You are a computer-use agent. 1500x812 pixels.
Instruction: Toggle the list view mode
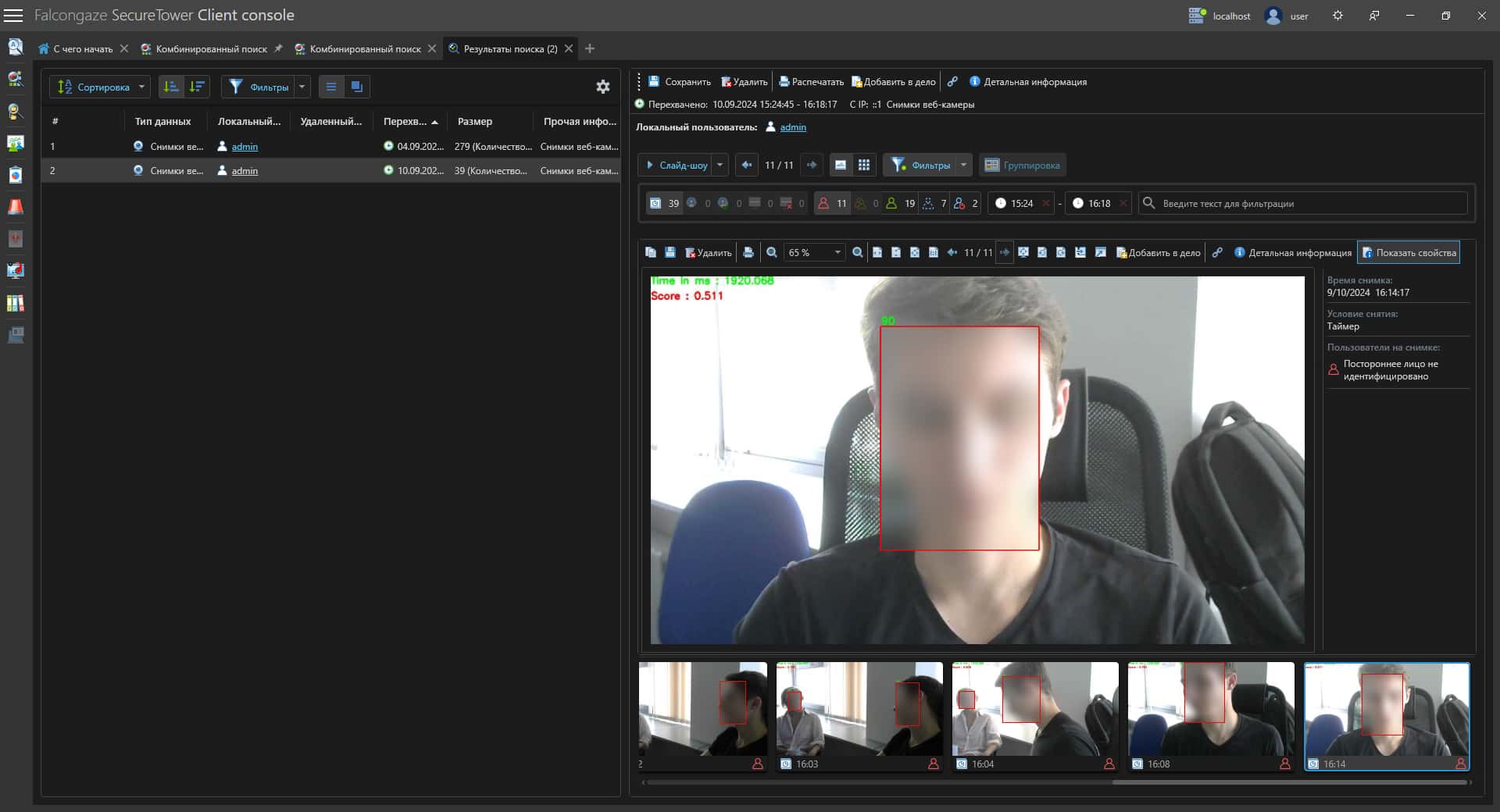click(x=331, y=87)
